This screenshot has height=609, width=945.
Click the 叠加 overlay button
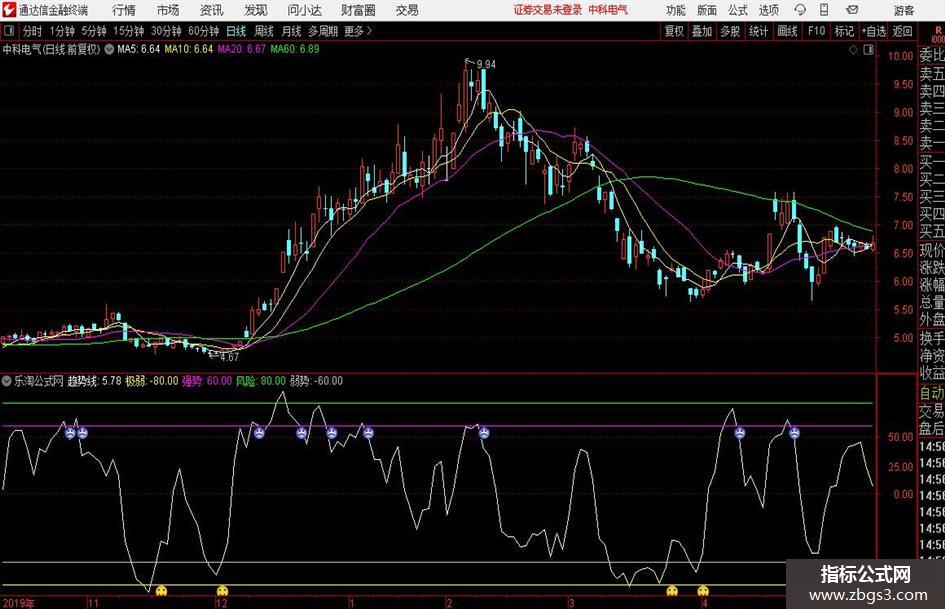point(702,31)
